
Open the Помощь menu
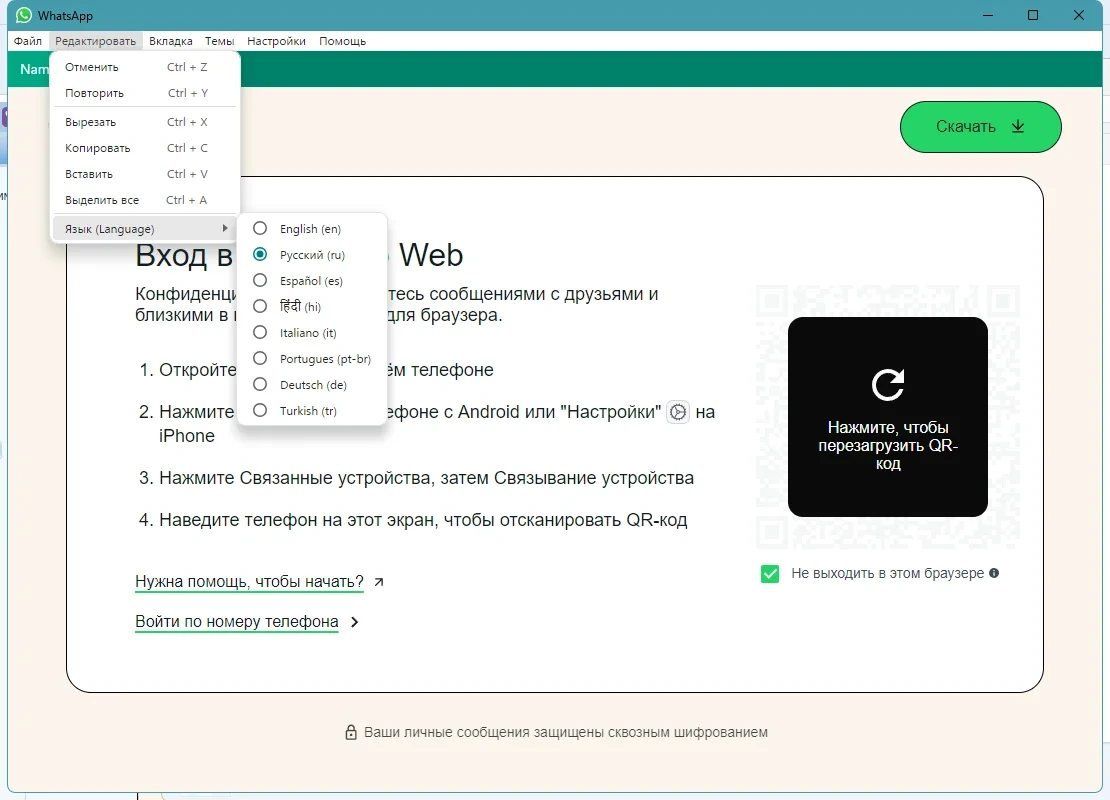tap(342, 41)
